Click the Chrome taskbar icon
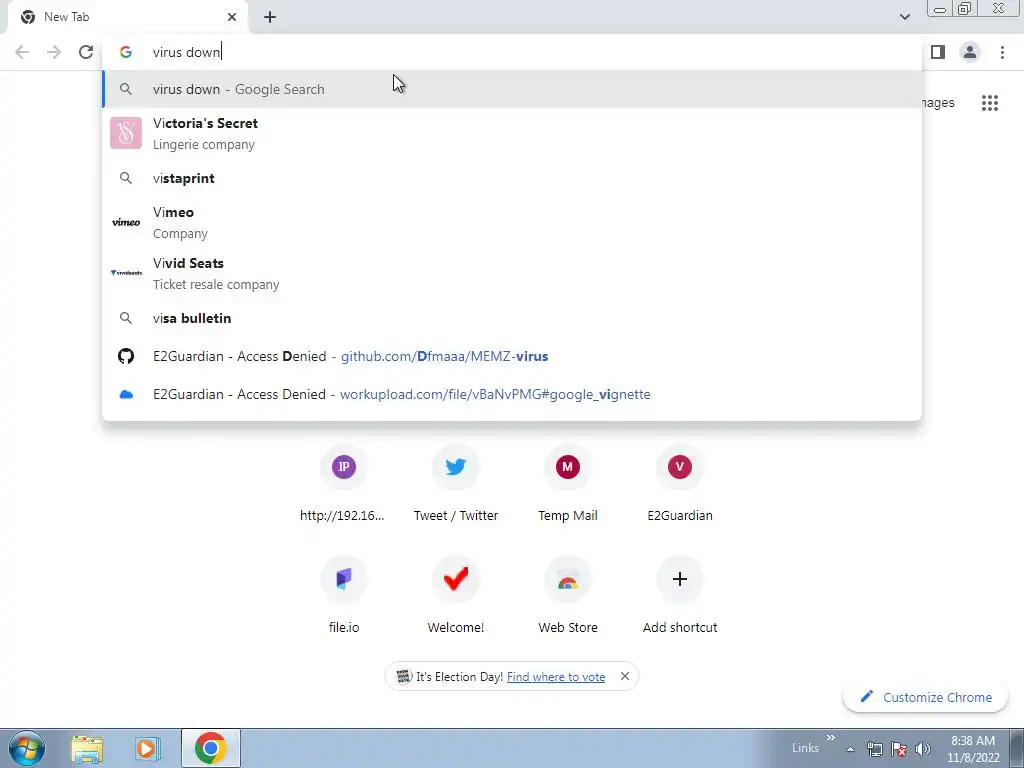 [210, 748]
